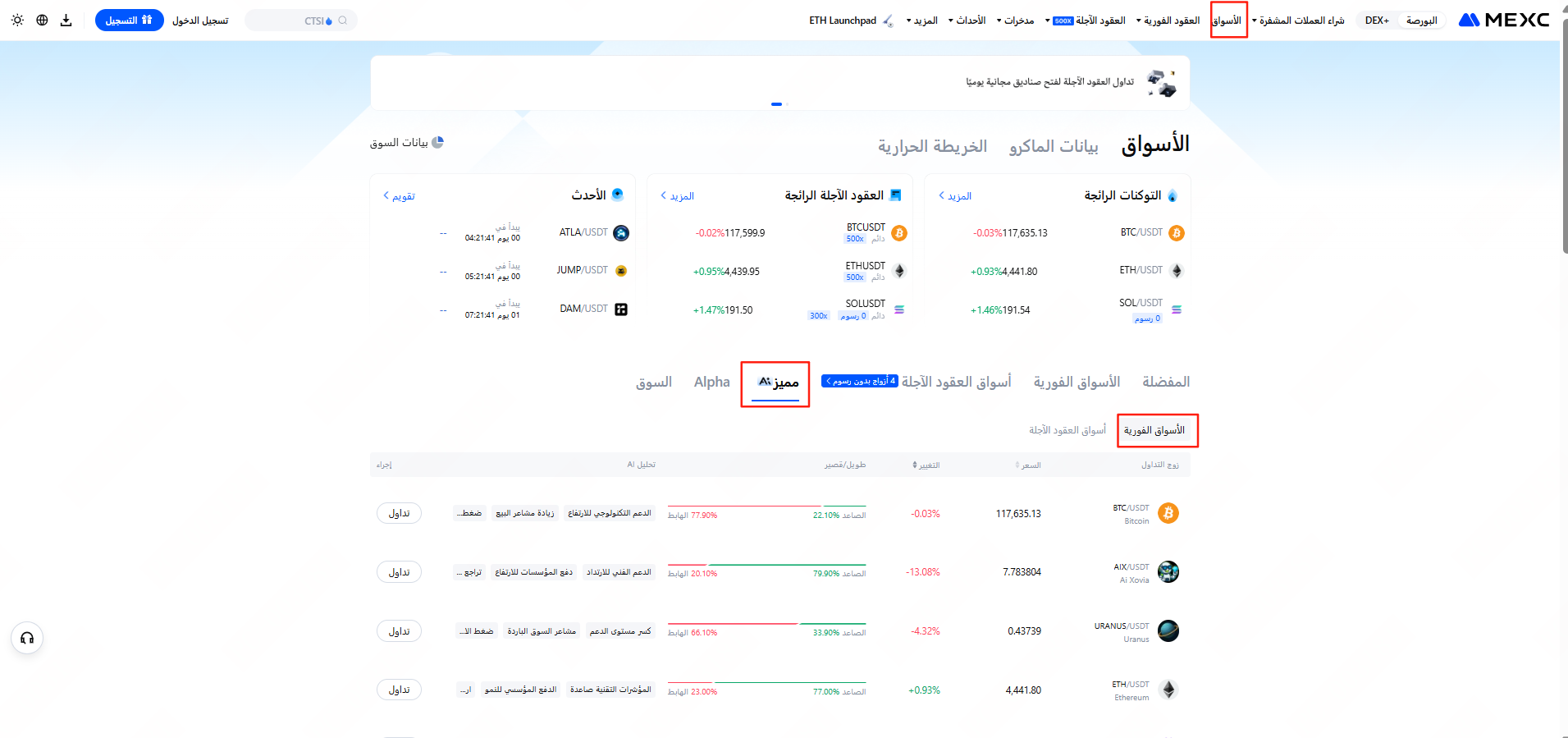Click the active banner carousel indicator dot
This screenshot has width=1568, height=738.
[776, 104]
